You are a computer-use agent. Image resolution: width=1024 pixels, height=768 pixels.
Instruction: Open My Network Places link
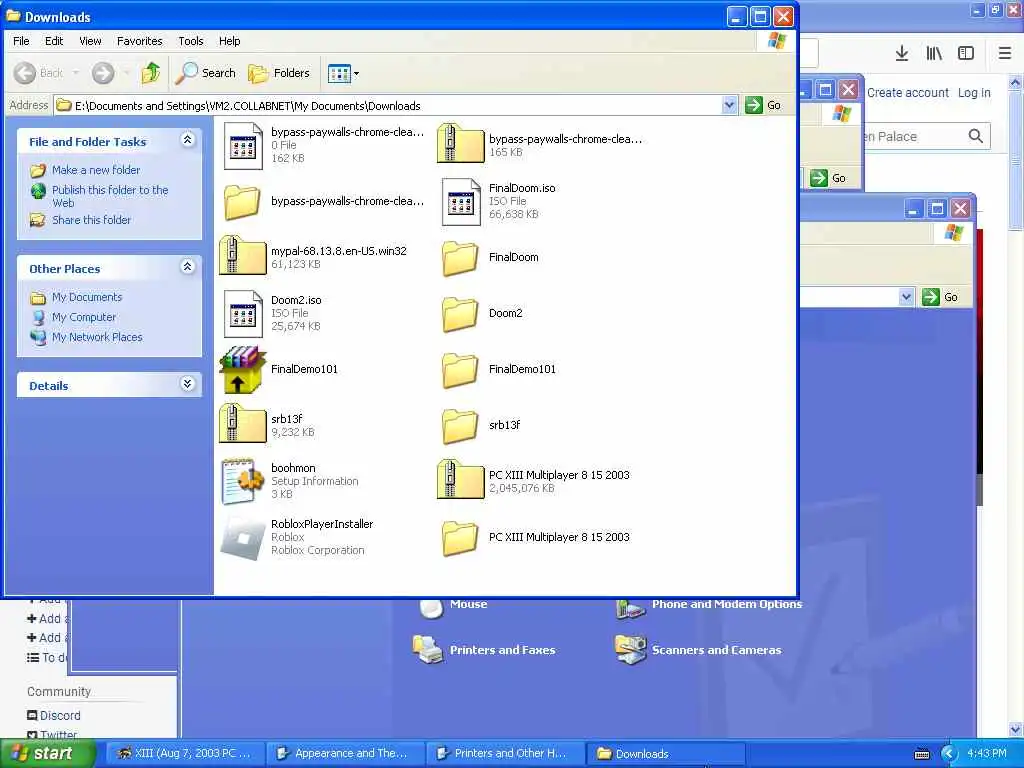click(x=97, y=337)
